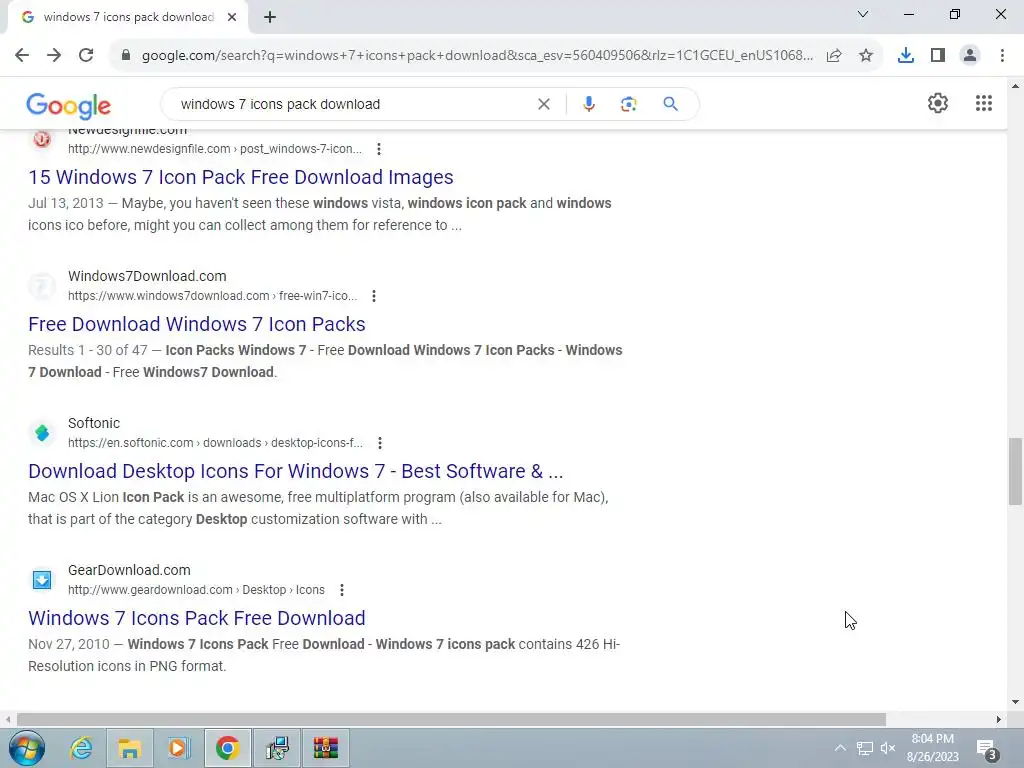Click the address bar URL
Screen dimensions: 1024x768
[477, 56]
